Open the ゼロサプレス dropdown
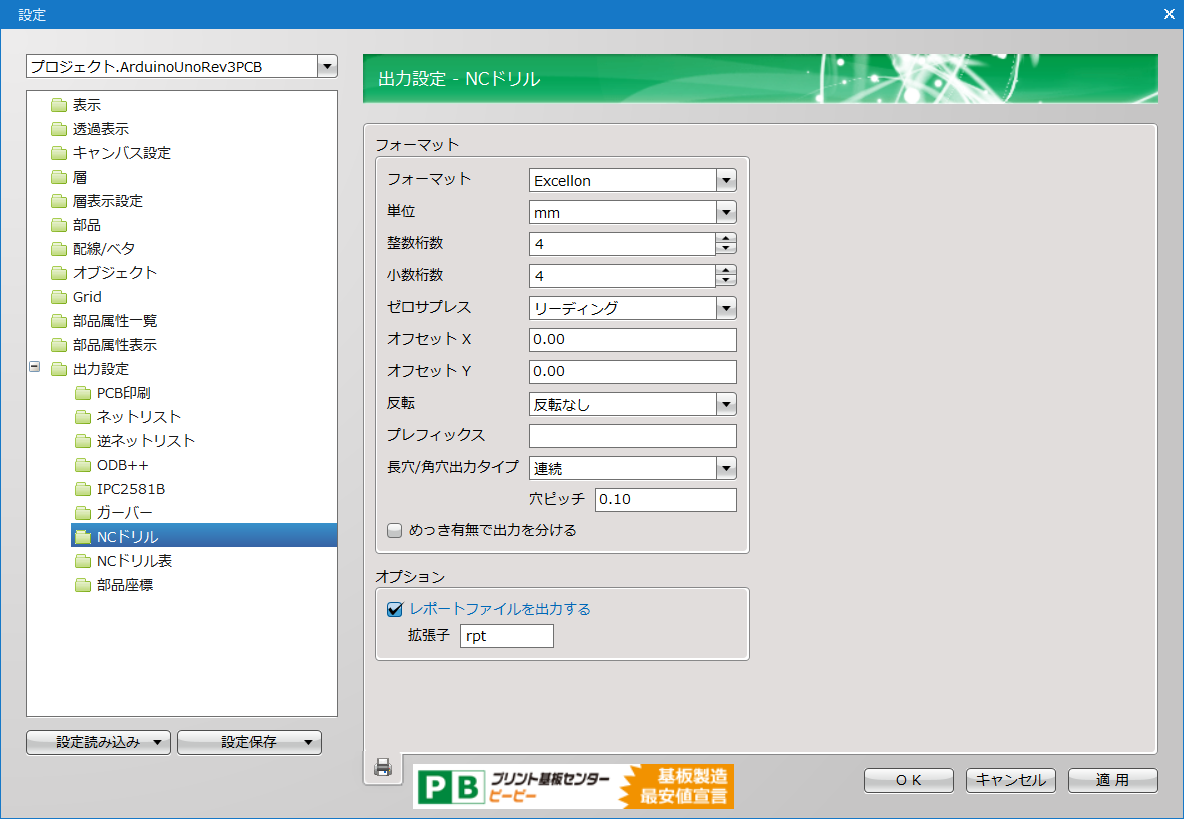Screen dimensions: 1184x819 (726, 308)
